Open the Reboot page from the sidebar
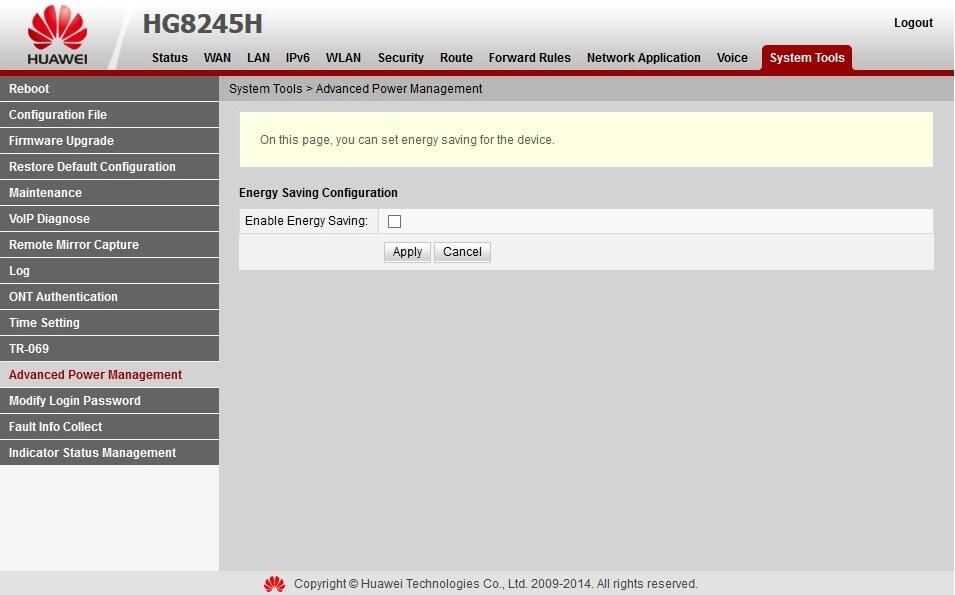Image resolution: width=955 pixels, height=595 pixels. (x=29, y=88)
